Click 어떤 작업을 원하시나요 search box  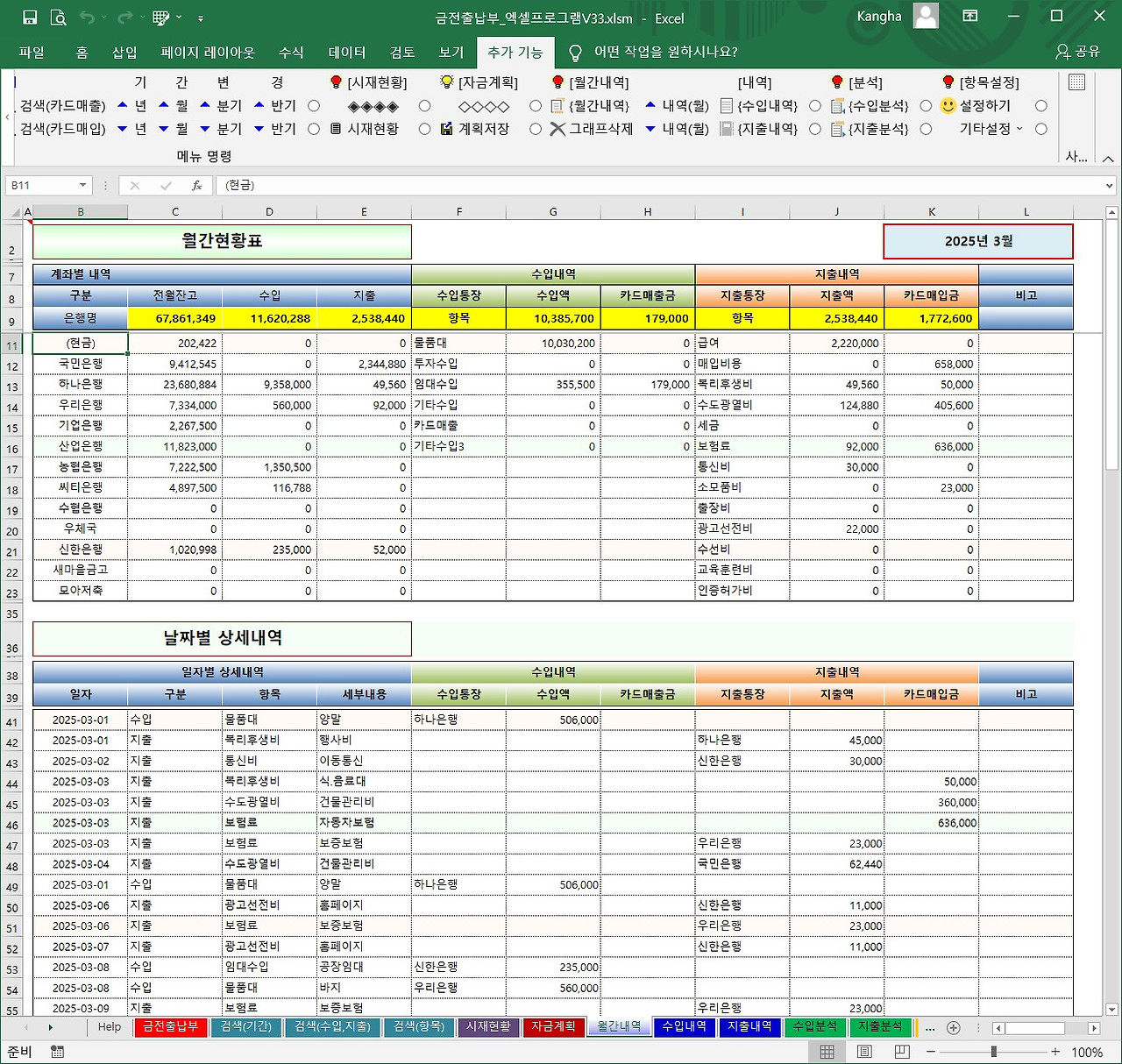coord(666,52)
